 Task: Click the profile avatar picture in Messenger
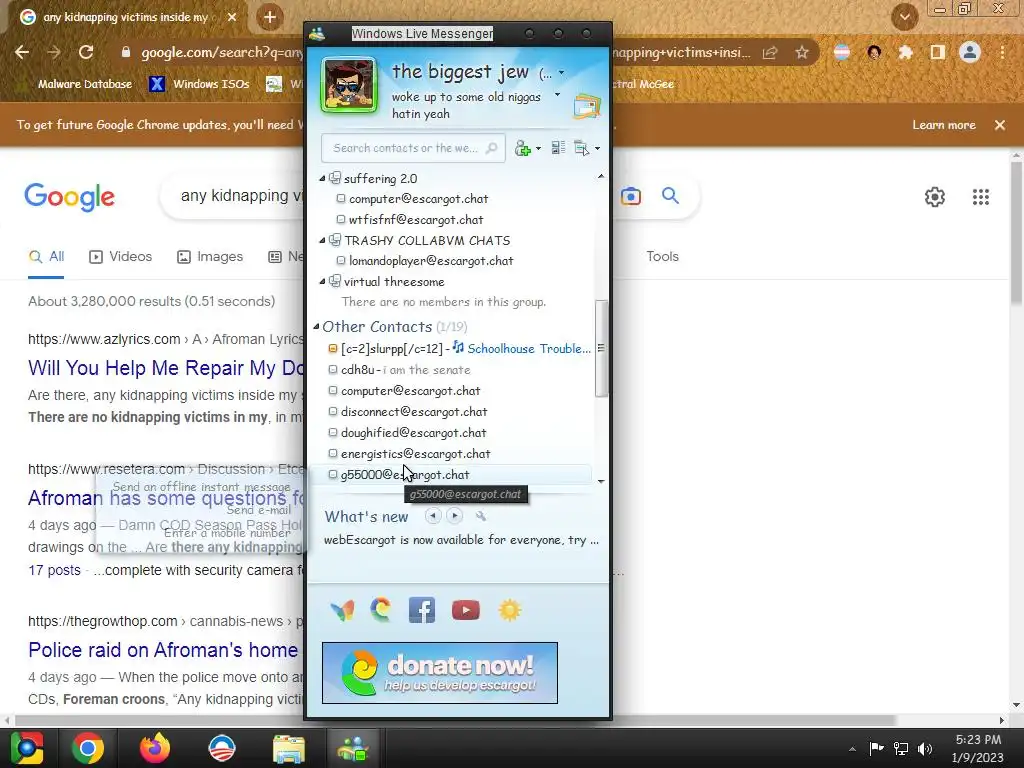click(x=349, y=86)
